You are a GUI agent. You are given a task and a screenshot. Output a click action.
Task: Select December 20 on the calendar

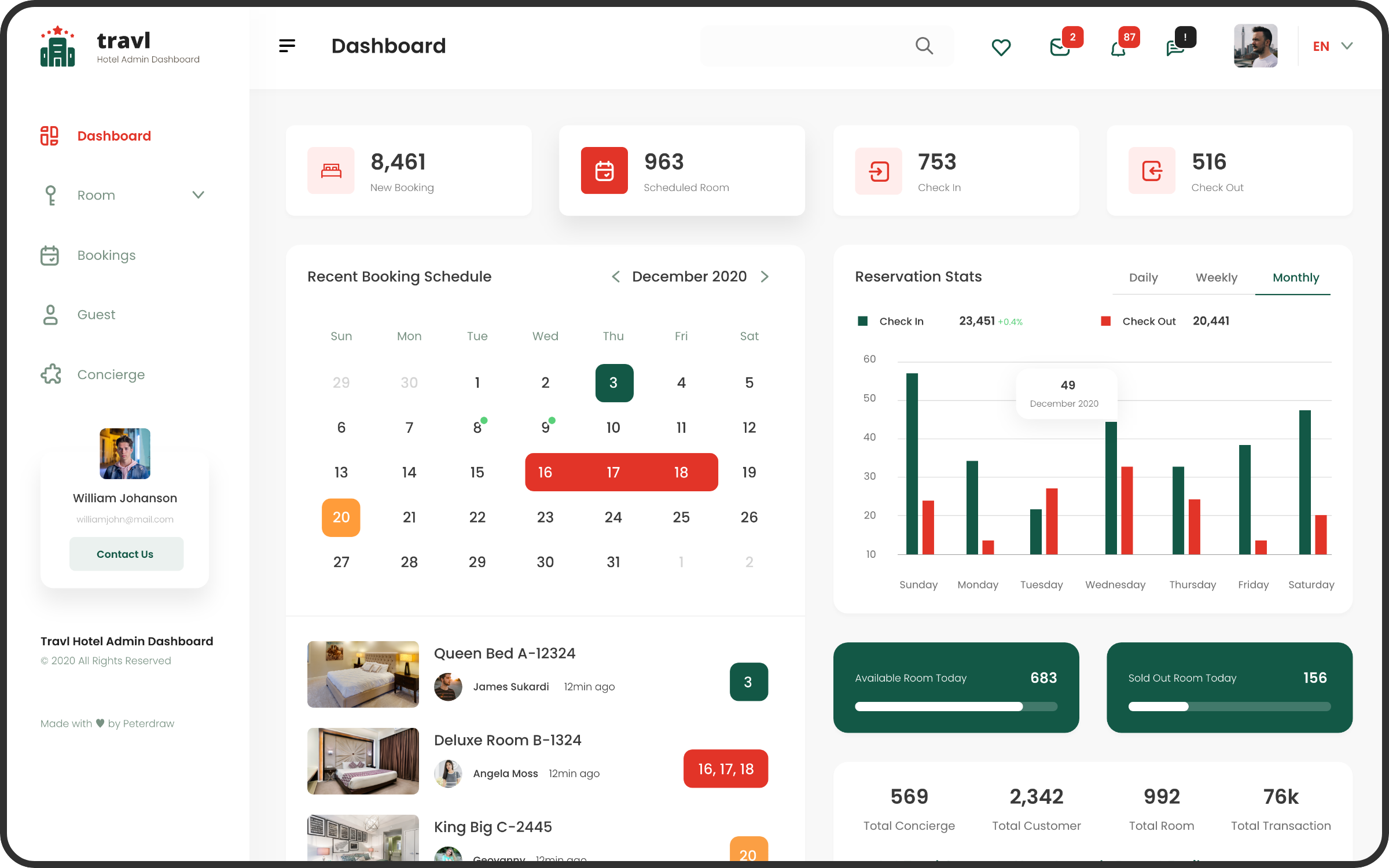click(x=341, y=517)
